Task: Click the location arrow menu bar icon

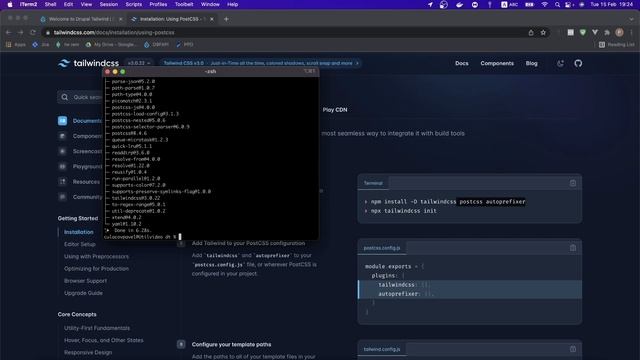Action: tap(430, 4)
